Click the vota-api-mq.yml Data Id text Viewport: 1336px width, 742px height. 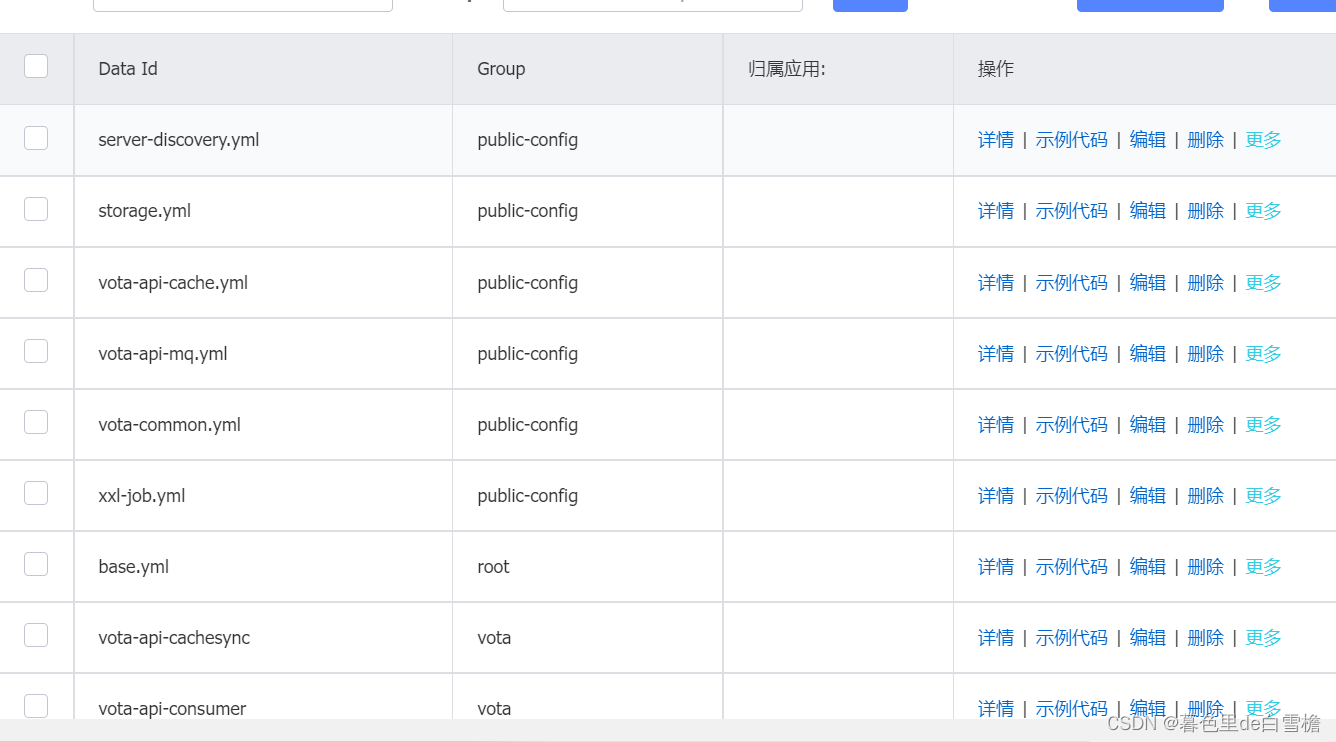coord(163,354)
